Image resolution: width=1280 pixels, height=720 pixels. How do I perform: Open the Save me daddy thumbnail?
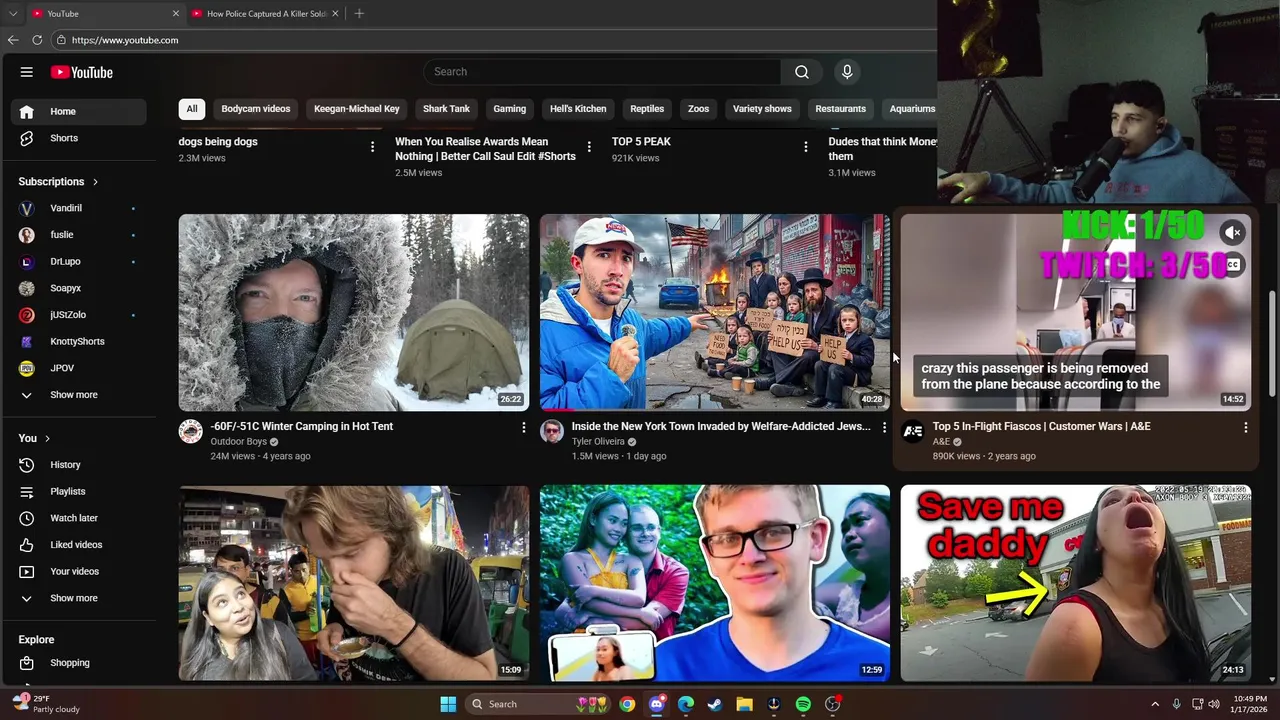pos(1076,583)
